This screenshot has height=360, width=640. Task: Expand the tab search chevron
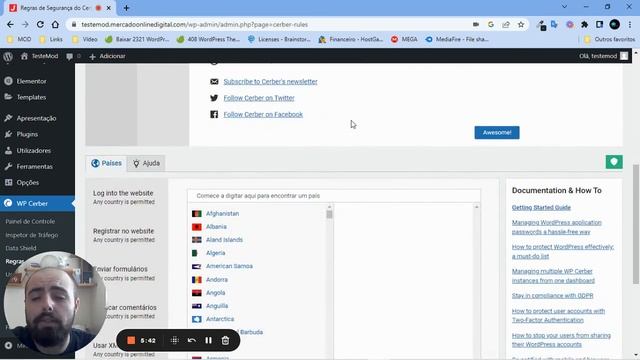(564, 7)
